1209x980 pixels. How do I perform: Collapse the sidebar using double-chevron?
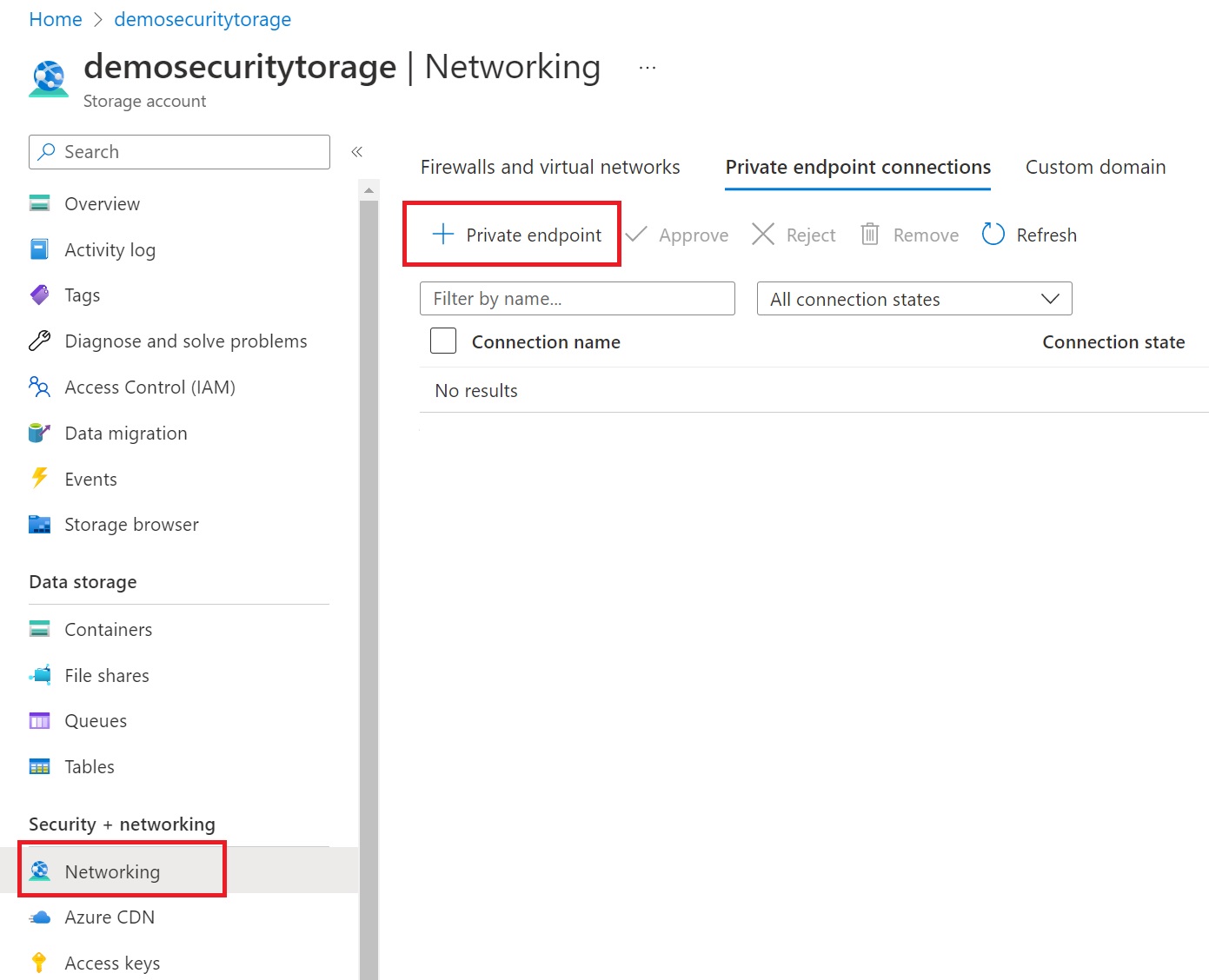point(356,152)
